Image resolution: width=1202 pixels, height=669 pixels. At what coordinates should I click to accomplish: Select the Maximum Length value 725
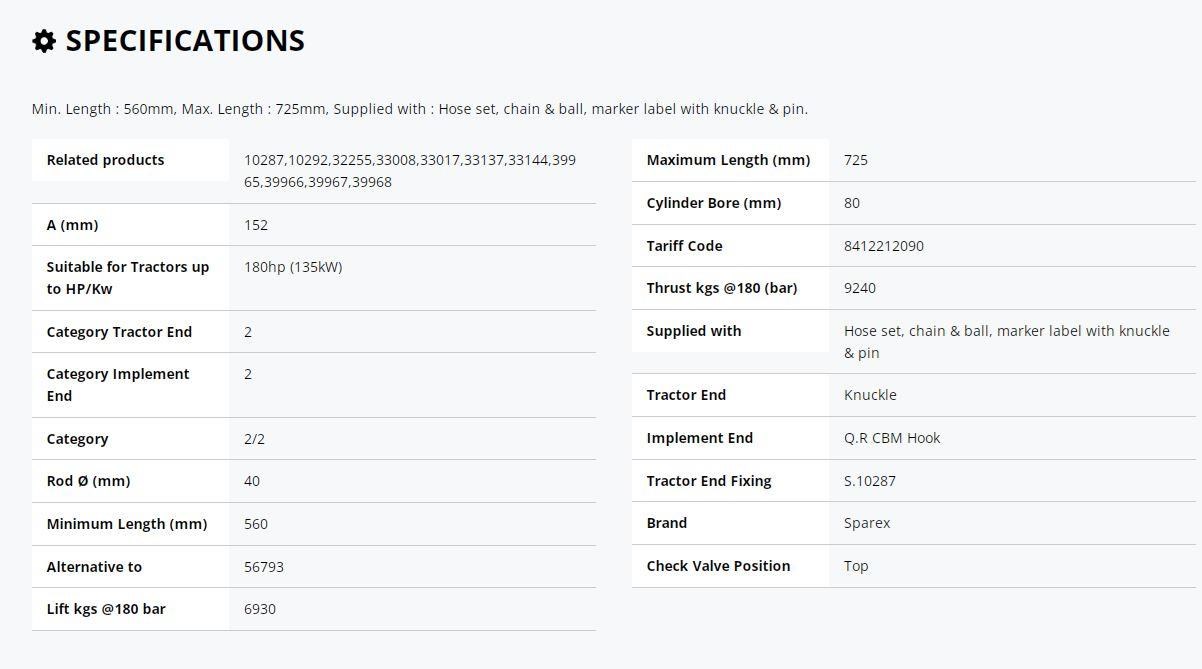point(856,160)
